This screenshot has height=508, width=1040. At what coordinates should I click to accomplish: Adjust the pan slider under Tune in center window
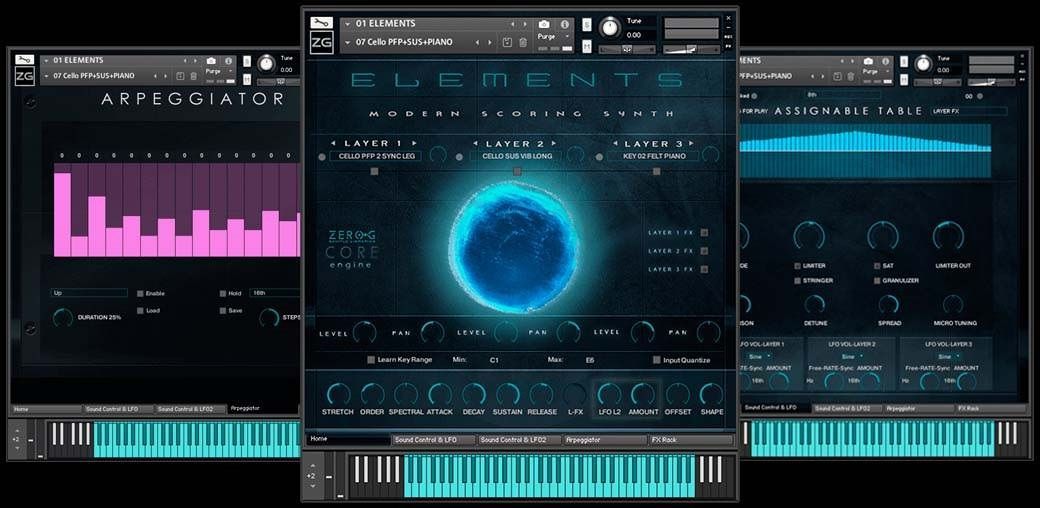click(627, 50)
